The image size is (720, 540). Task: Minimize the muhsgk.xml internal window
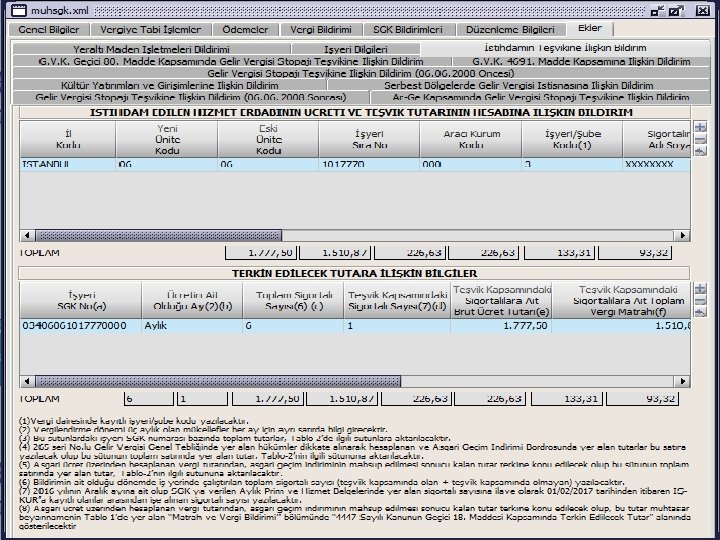pyautogui.click(x=658, y=10)
